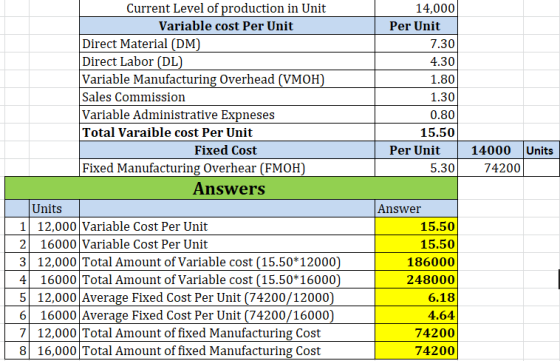
Task: Select the 12,000 units cell in row 3
Action: coord(54,262)
